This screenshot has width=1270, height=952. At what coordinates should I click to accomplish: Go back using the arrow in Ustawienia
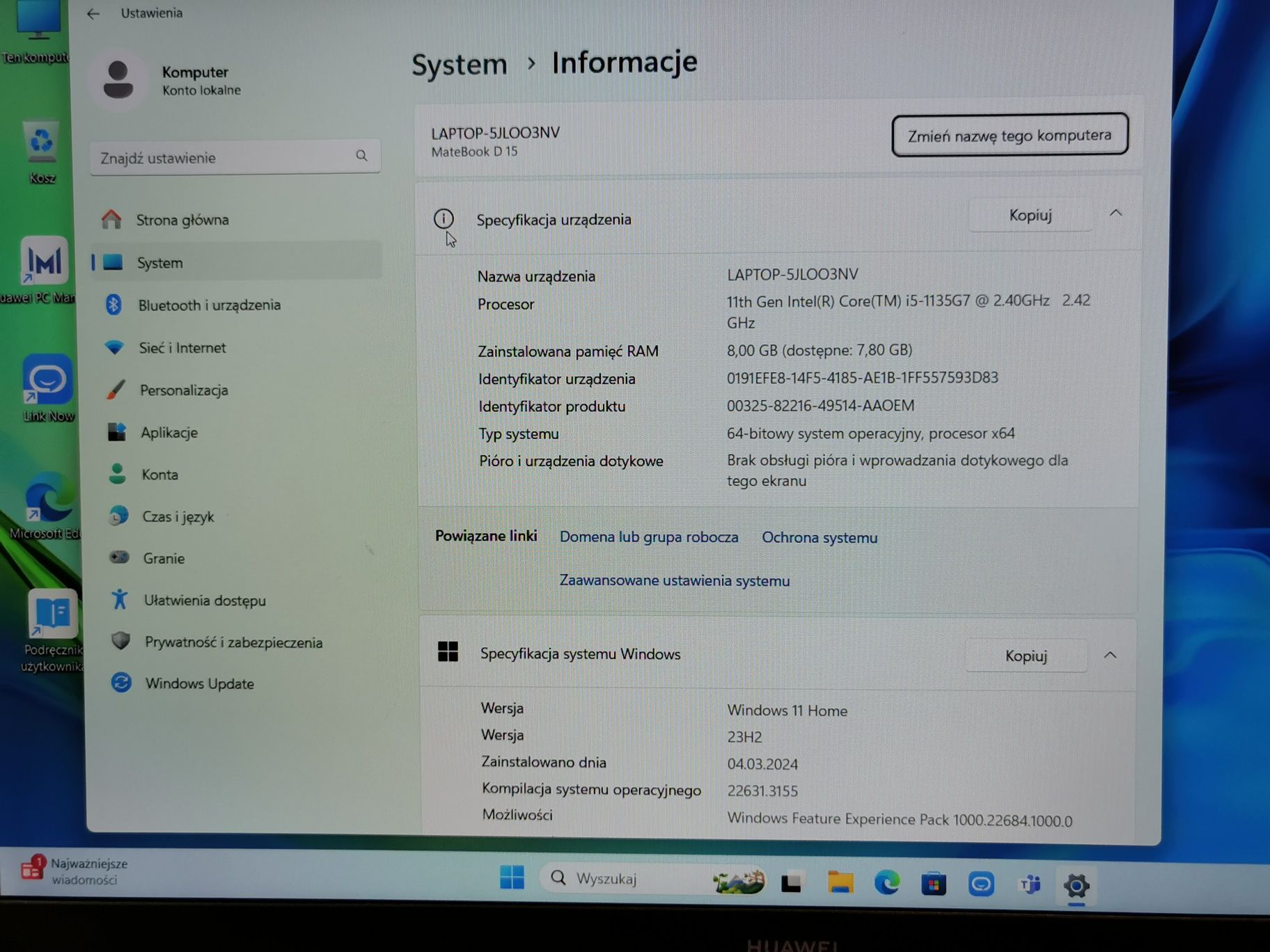(x=93, y=13)
